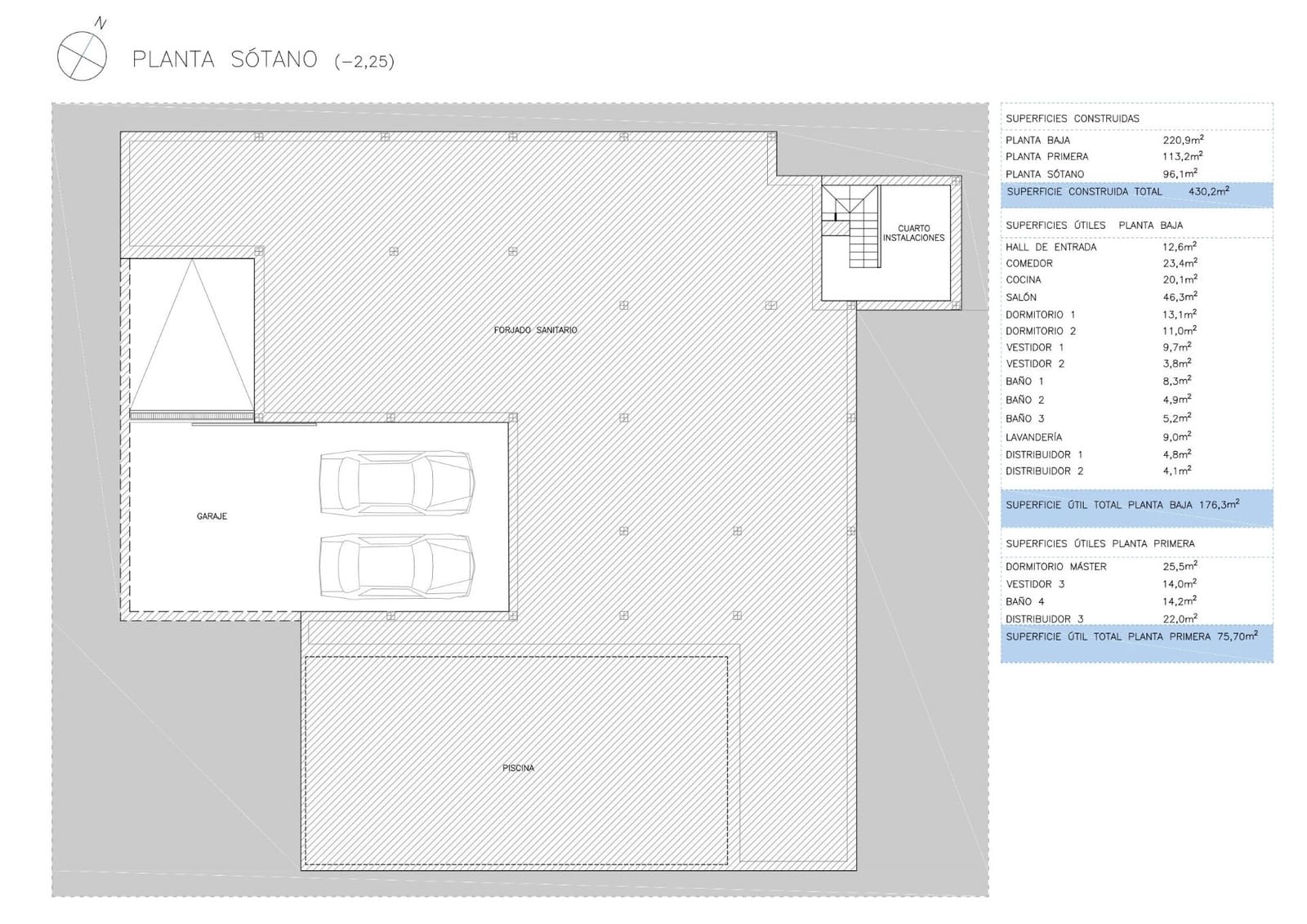Select the upper car in the garage
1307x924 pixels.
396,483
